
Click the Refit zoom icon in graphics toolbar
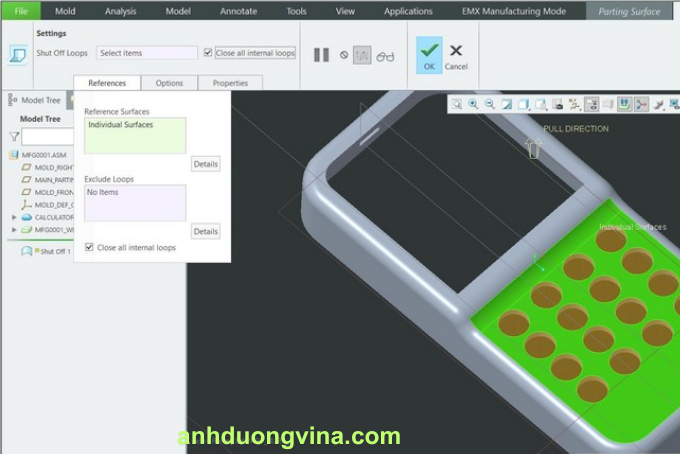coord(456,104)
